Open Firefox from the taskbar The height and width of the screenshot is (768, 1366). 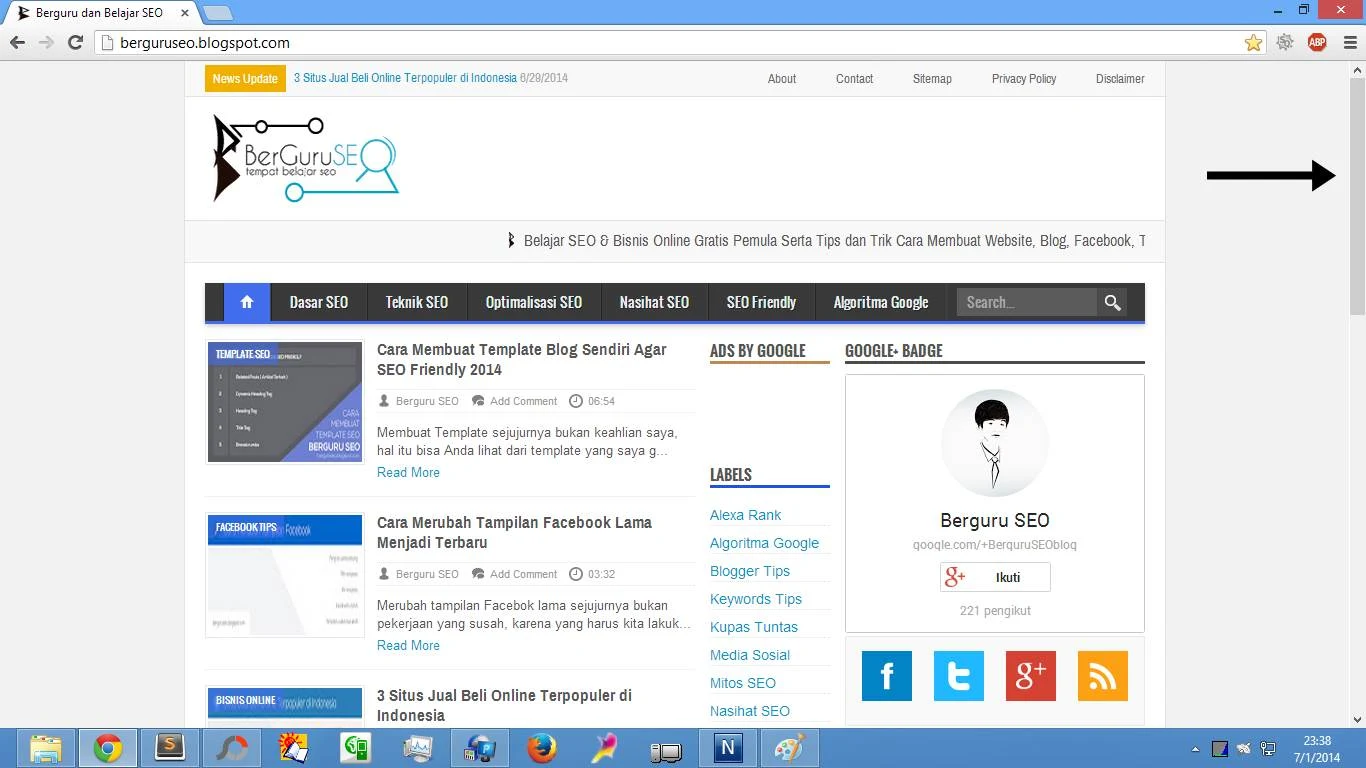pos(542,748)
